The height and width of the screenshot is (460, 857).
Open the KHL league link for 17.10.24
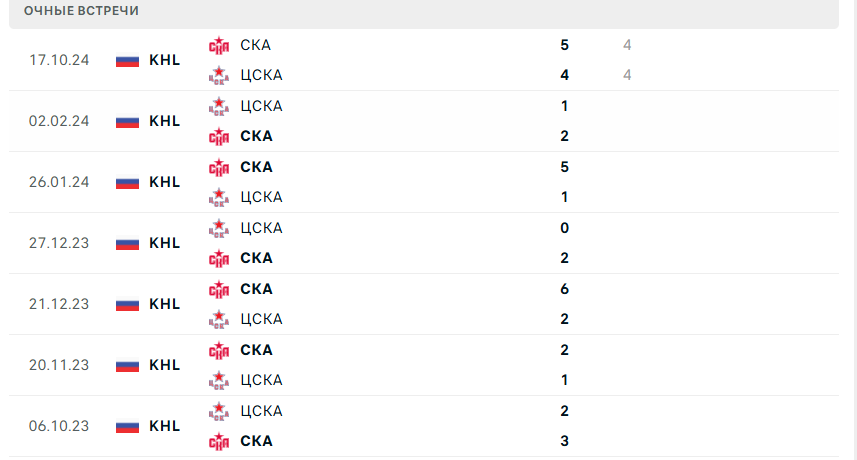click(165, 60)
